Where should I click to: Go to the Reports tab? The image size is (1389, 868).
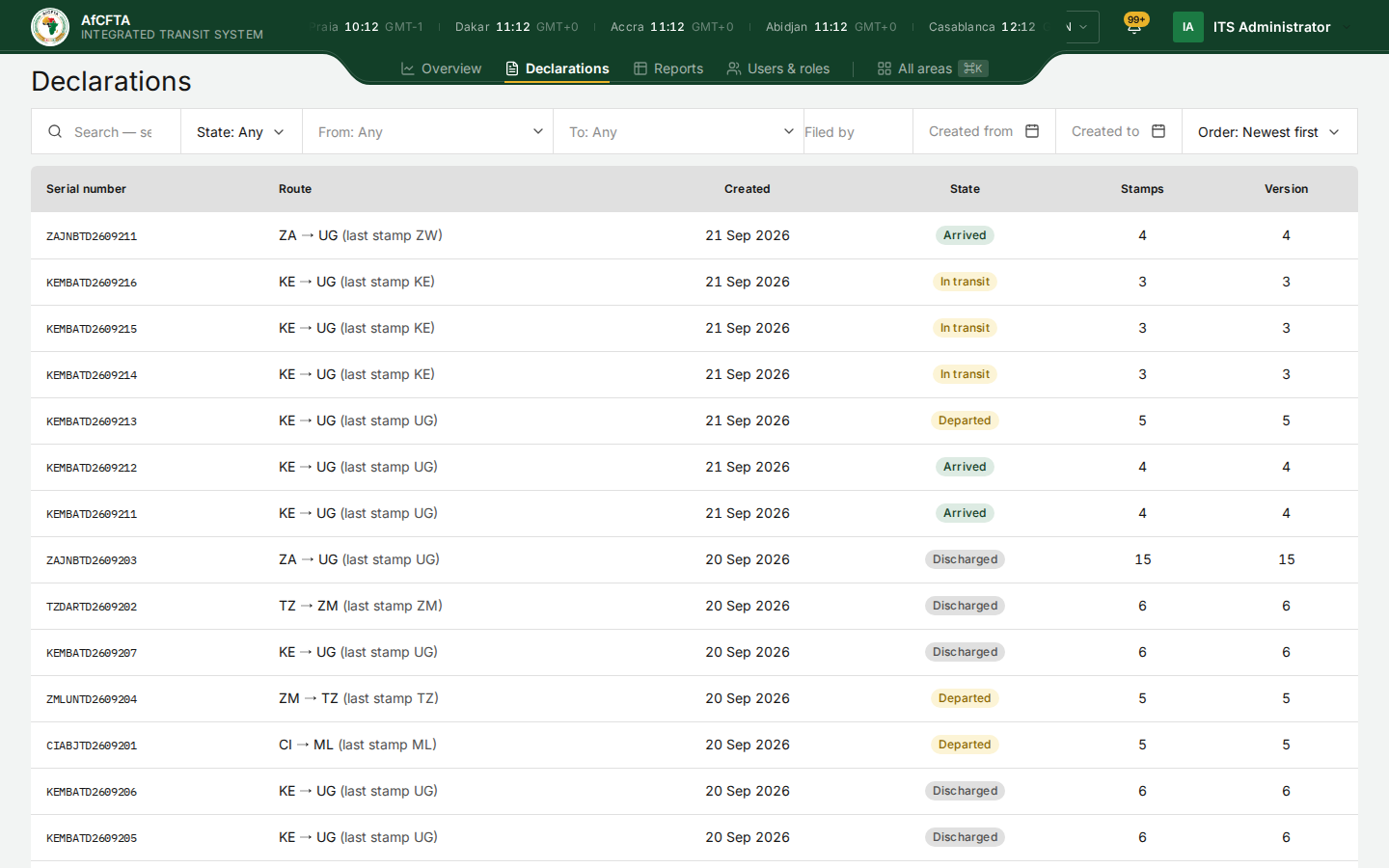668,68
